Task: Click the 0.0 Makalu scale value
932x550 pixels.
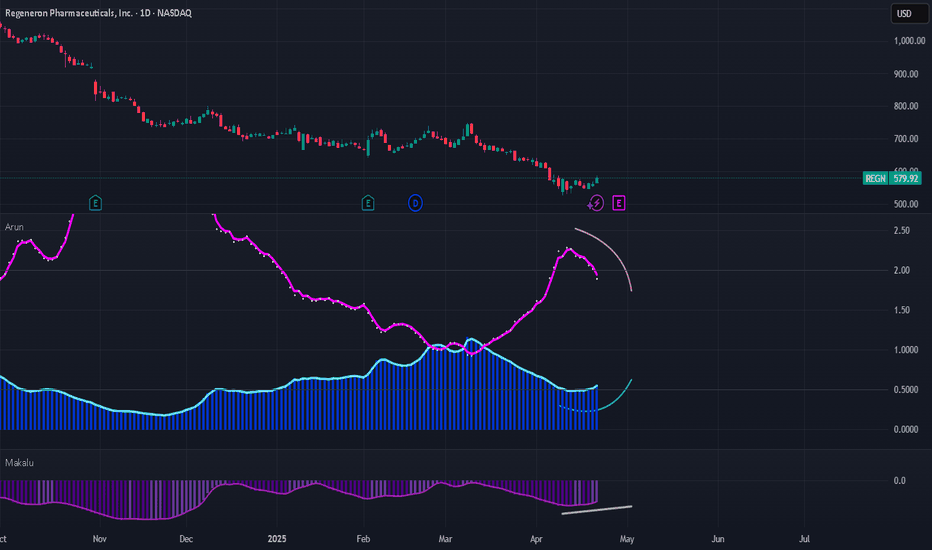Action: pyautogui.click(x=899, y=480)
